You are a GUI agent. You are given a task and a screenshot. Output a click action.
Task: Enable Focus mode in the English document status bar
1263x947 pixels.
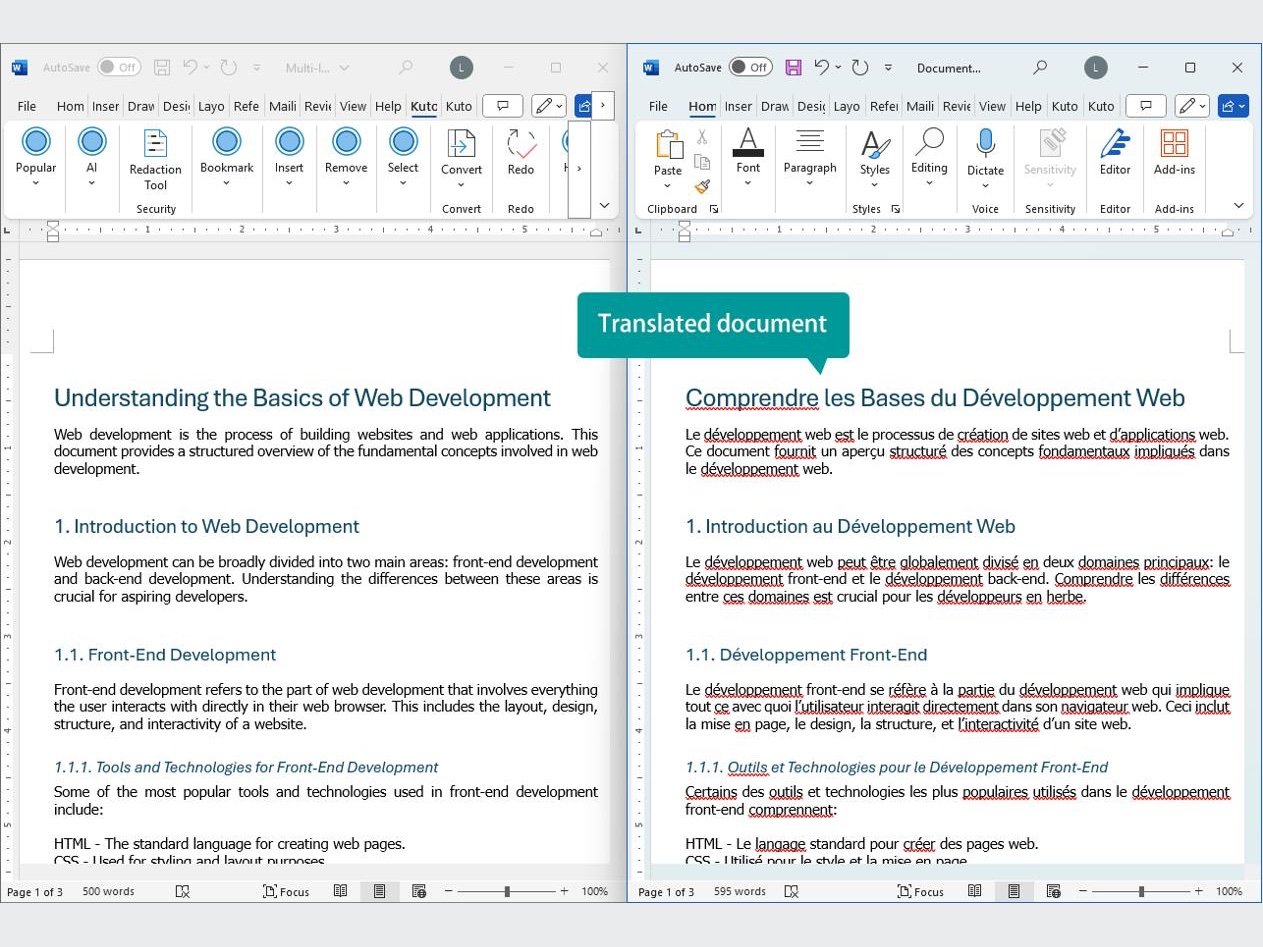286,891
